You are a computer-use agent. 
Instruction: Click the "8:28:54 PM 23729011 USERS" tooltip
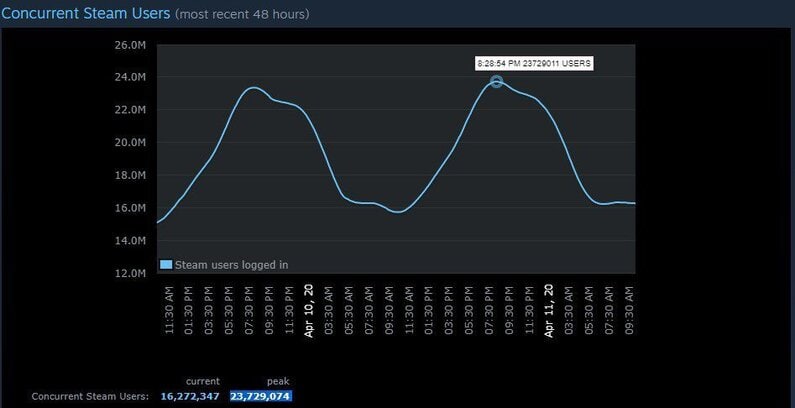coord(534,64)
